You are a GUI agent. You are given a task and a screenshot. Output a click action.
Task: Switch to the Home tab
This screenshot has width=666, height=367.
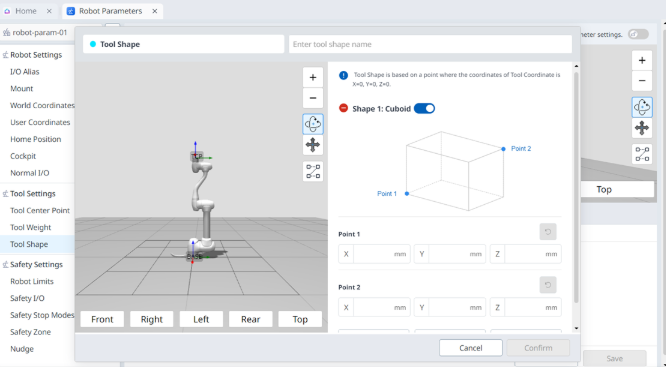click(25, 11)
